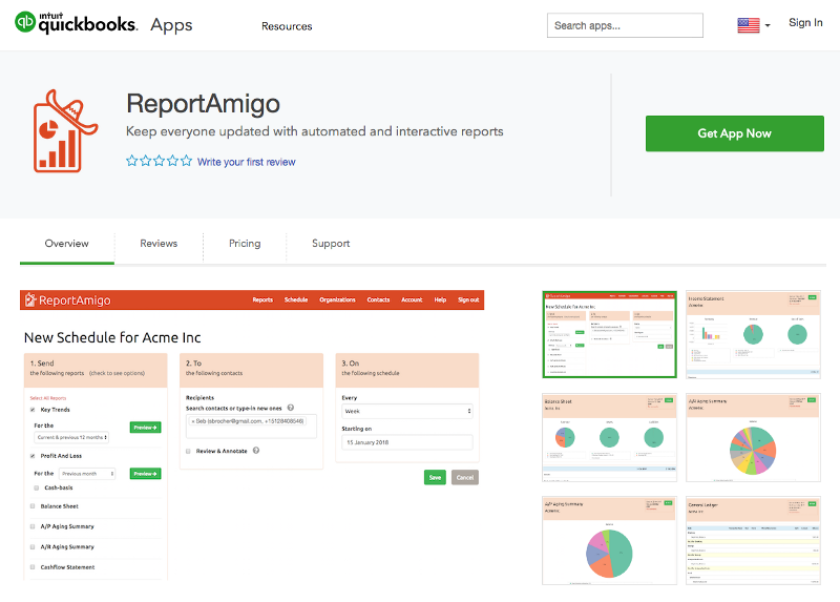Click the Search apps input field
840x602 pixels.
click(x=625, y=26)
